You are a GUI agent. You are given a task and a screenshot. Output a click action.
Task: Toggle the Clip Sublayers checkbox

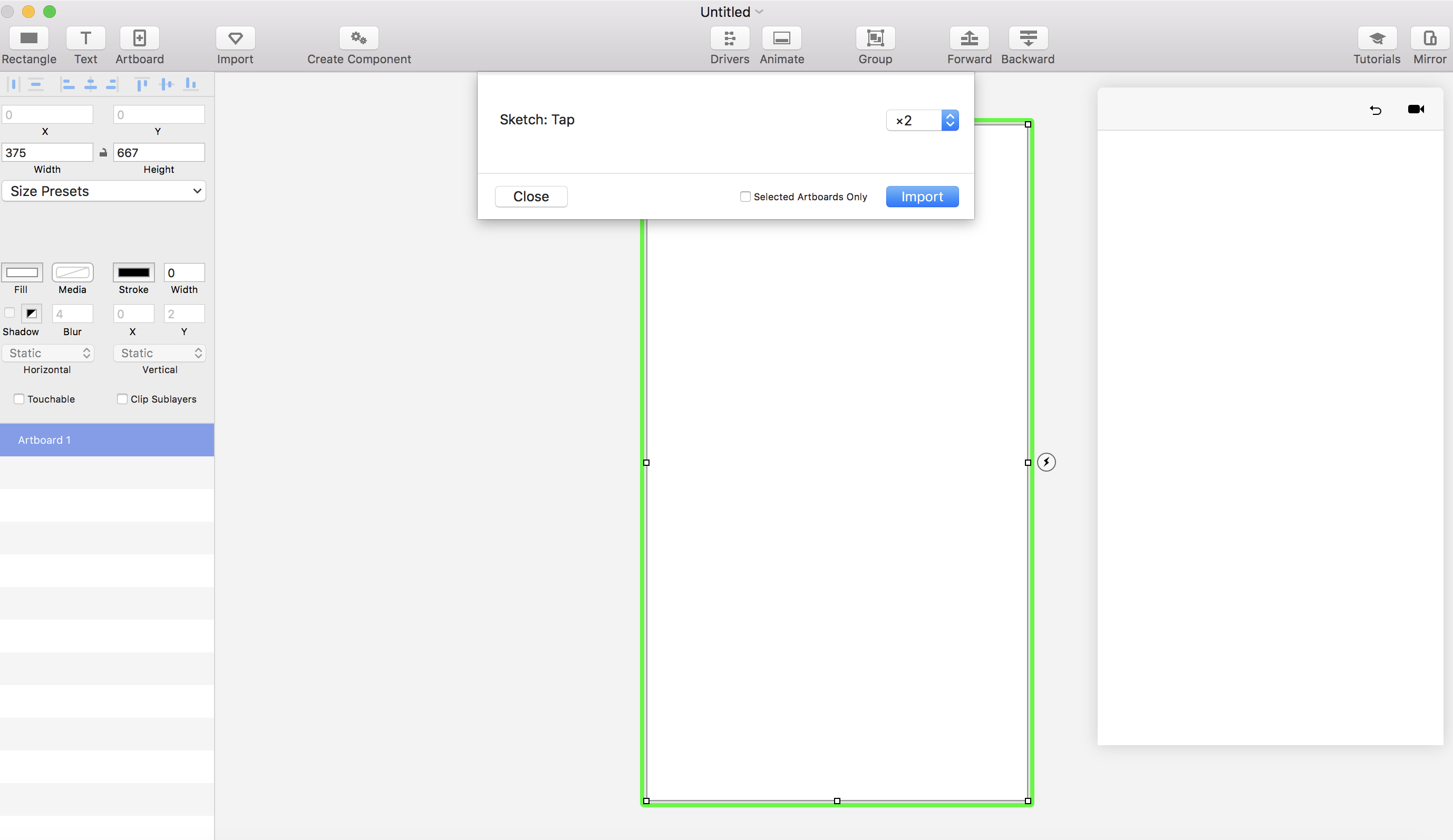point(122,399)
